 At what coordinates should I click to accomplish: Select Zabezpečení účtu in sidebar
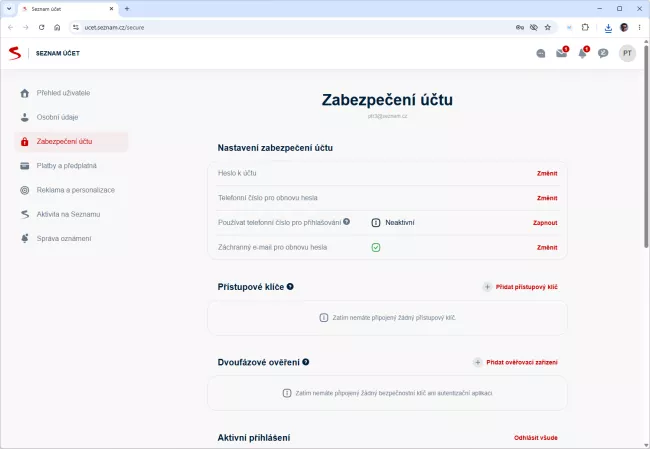click(71, 142)
